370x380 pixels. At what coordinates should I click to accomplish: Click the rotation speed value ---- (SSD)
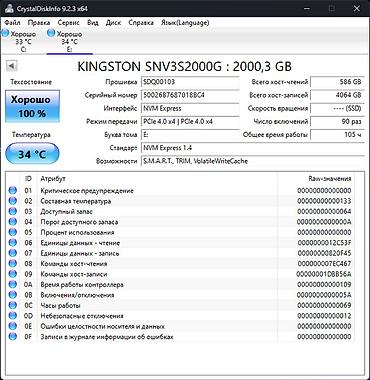pos(337,108)
